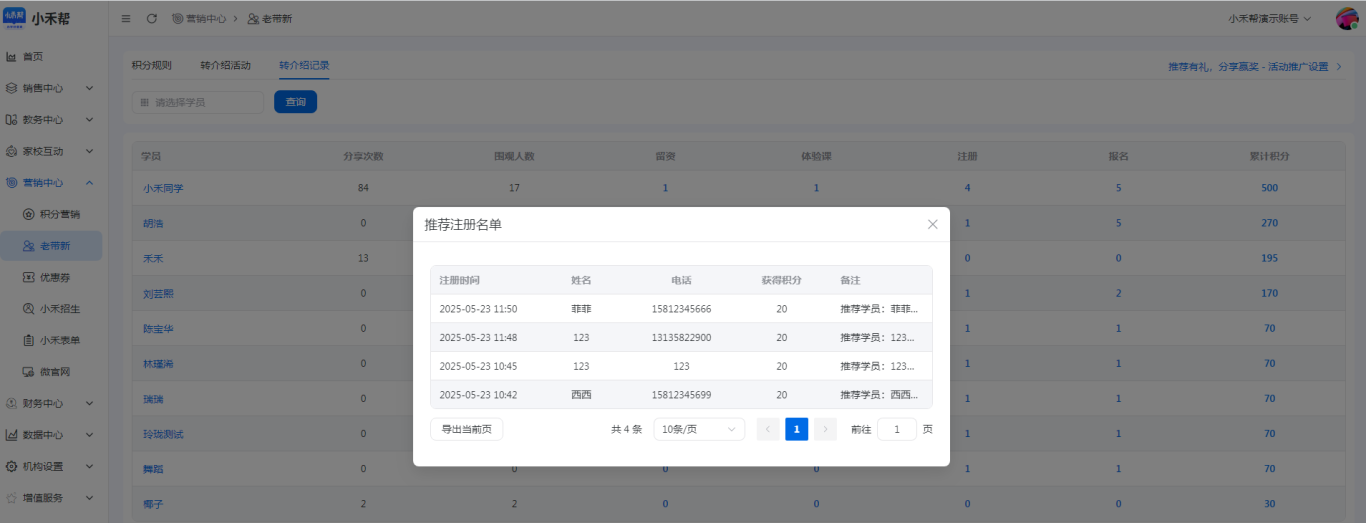Click the refresh page icon
Screen dimensions: 1366x523
[152, 19]
